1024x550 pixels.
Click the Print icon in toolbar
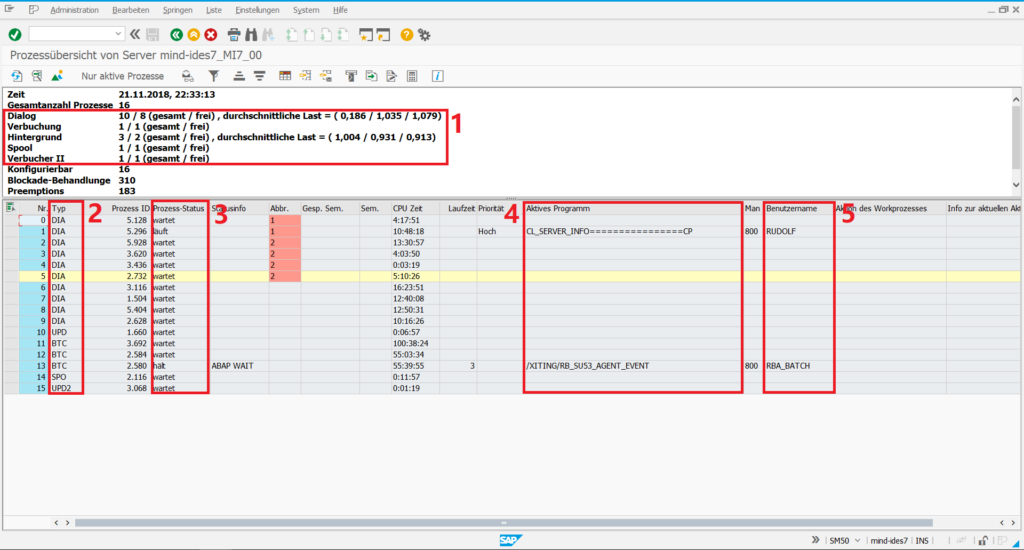[234, 34]
